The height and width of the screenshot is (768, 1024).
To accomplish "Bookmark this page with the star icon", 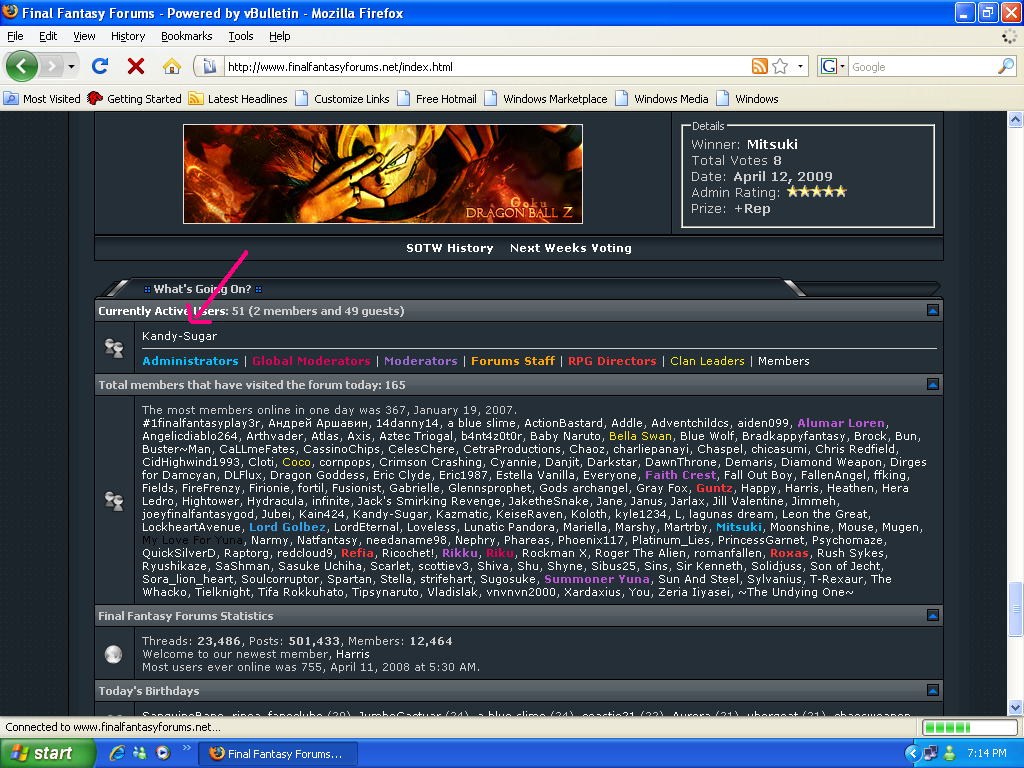I will tap(781, 67).
